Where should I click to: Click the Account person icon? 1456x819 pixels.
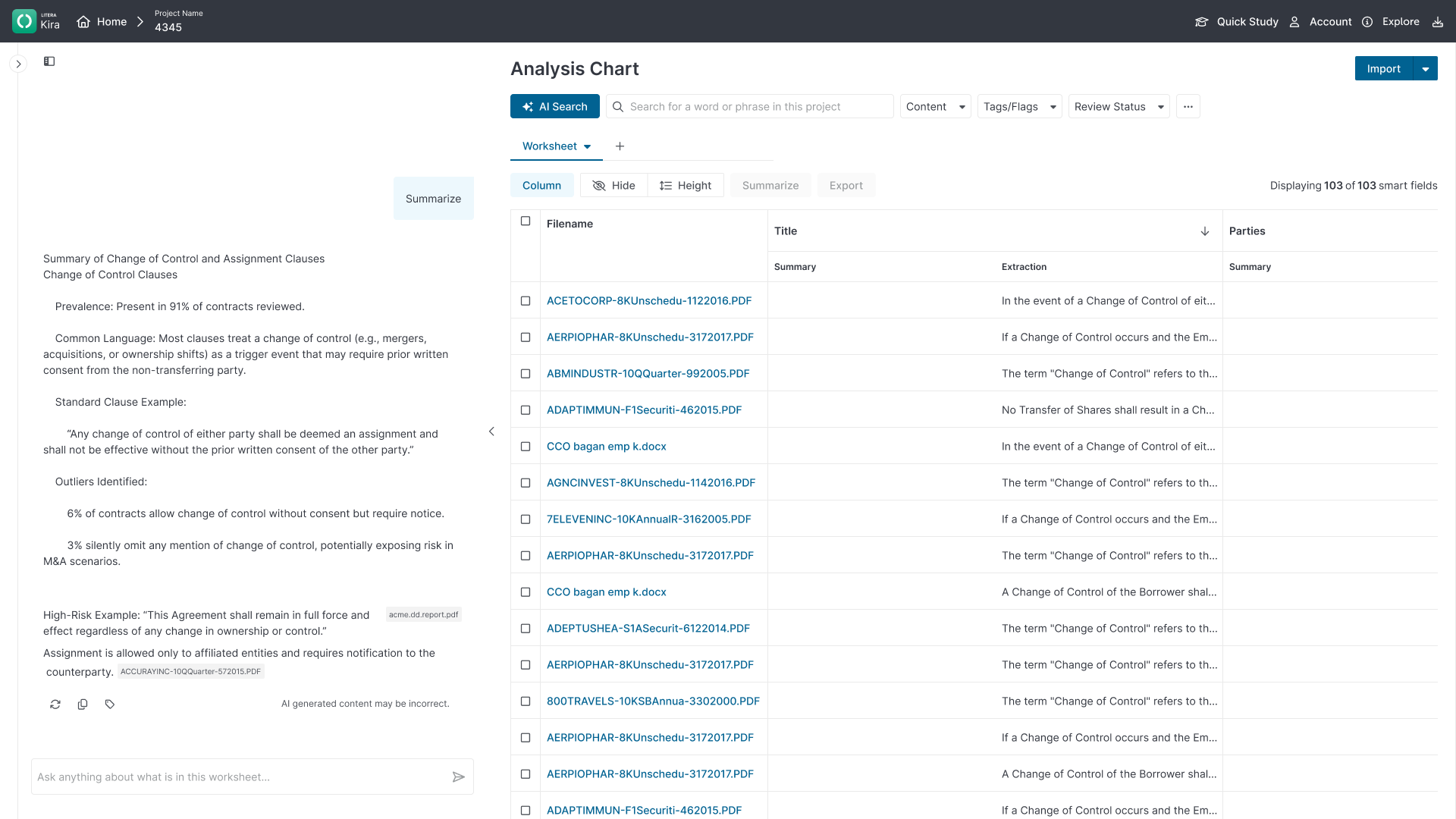pos(1294,22)
